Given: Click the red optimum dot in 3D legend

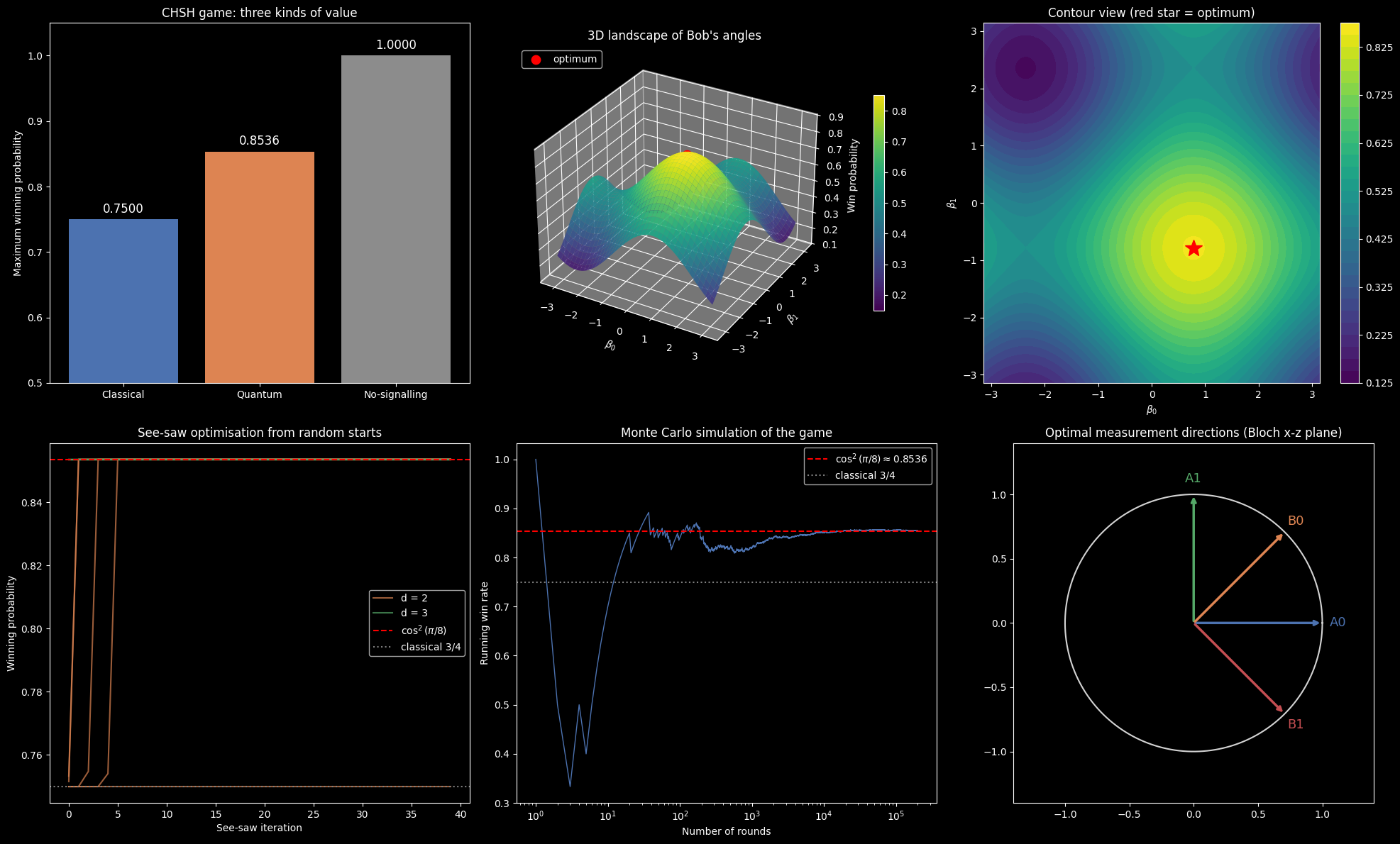Looking at the screenshot, I should pyautogui.click(x=536, y=60).
